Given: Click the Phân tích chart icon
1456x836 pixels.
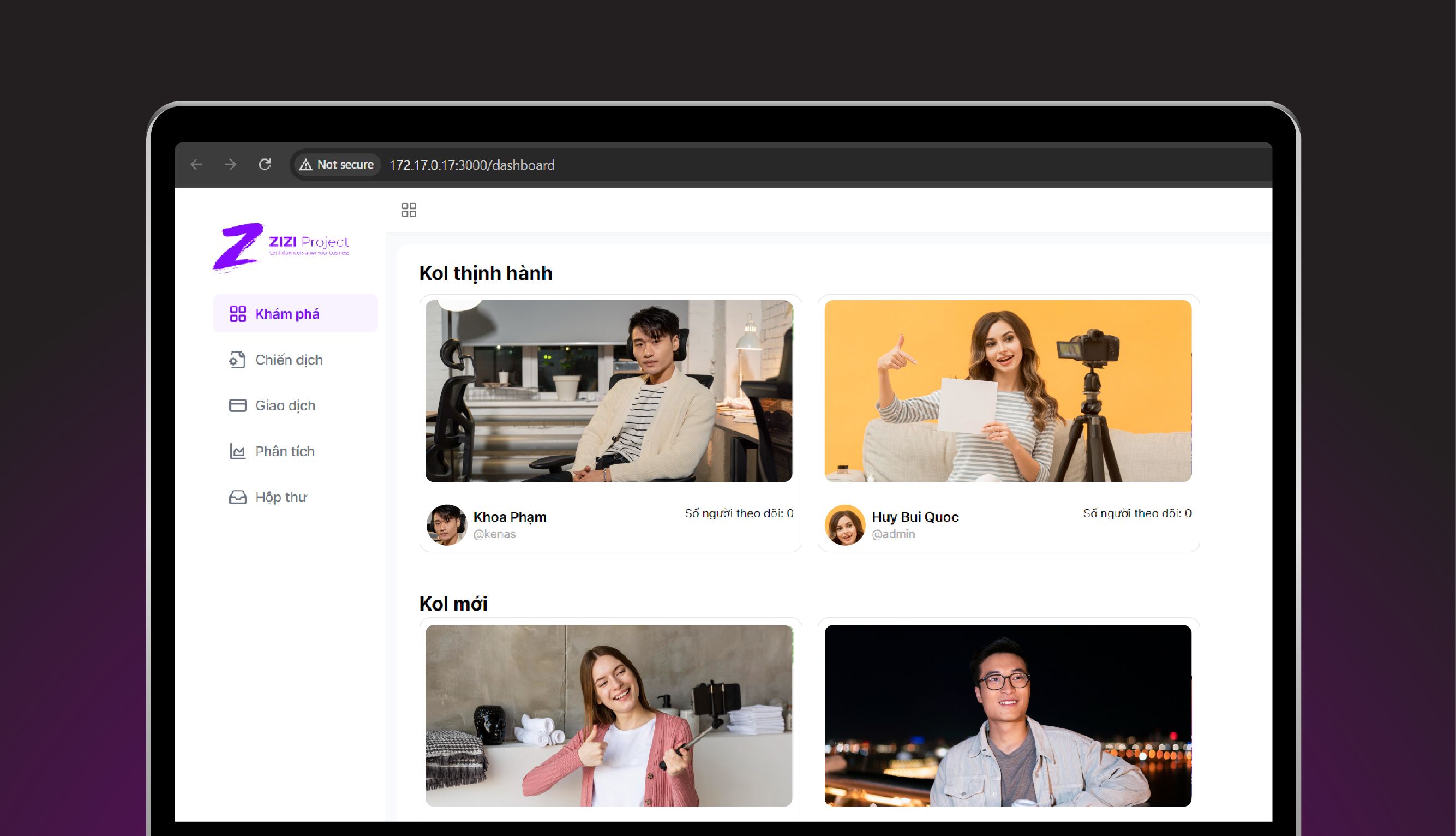Looking at the screenshot, I should pyautogui.click(x=238, y=451).
